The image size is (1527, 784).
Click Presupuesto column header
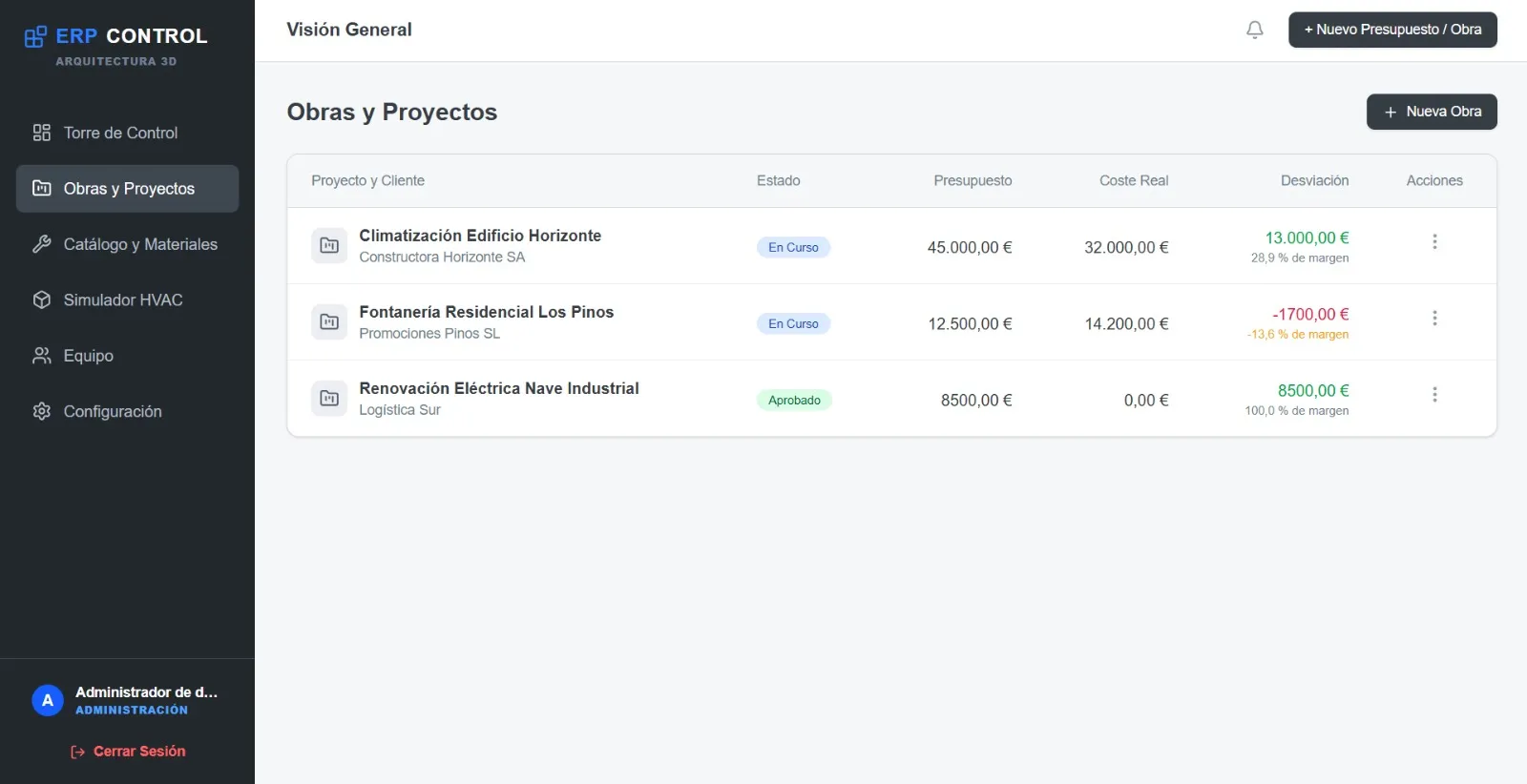973,180
